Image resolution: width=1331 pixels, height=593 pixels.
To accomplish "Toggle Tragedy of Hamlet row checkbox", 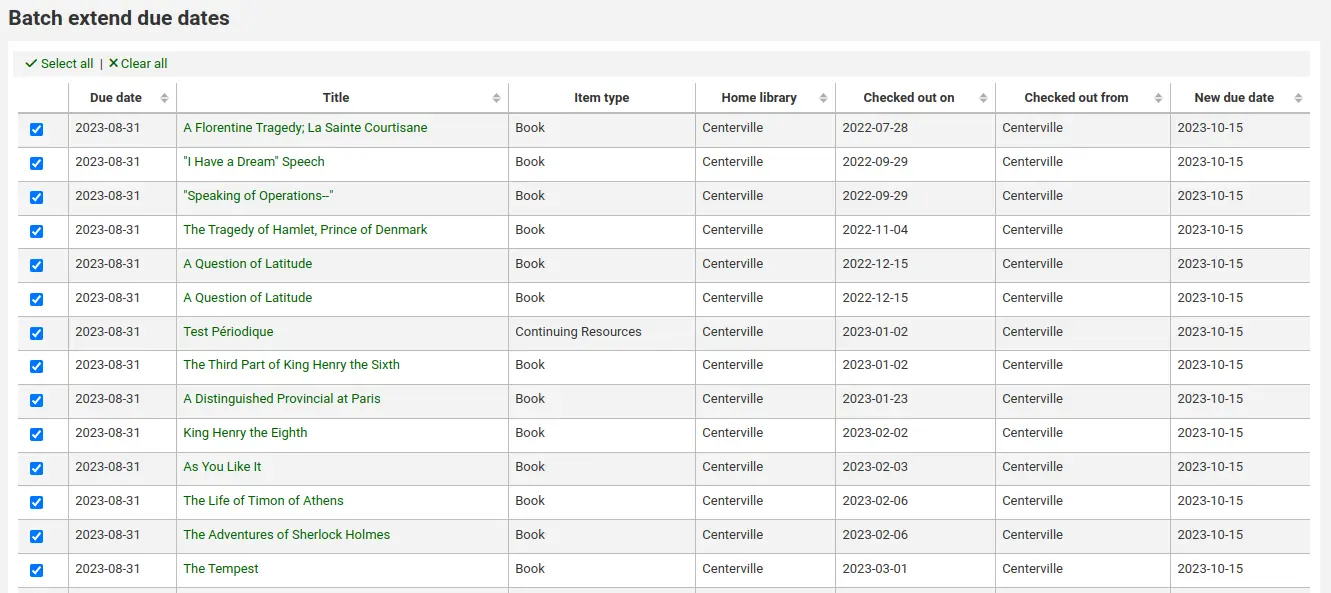I will [x=37, y=232].
